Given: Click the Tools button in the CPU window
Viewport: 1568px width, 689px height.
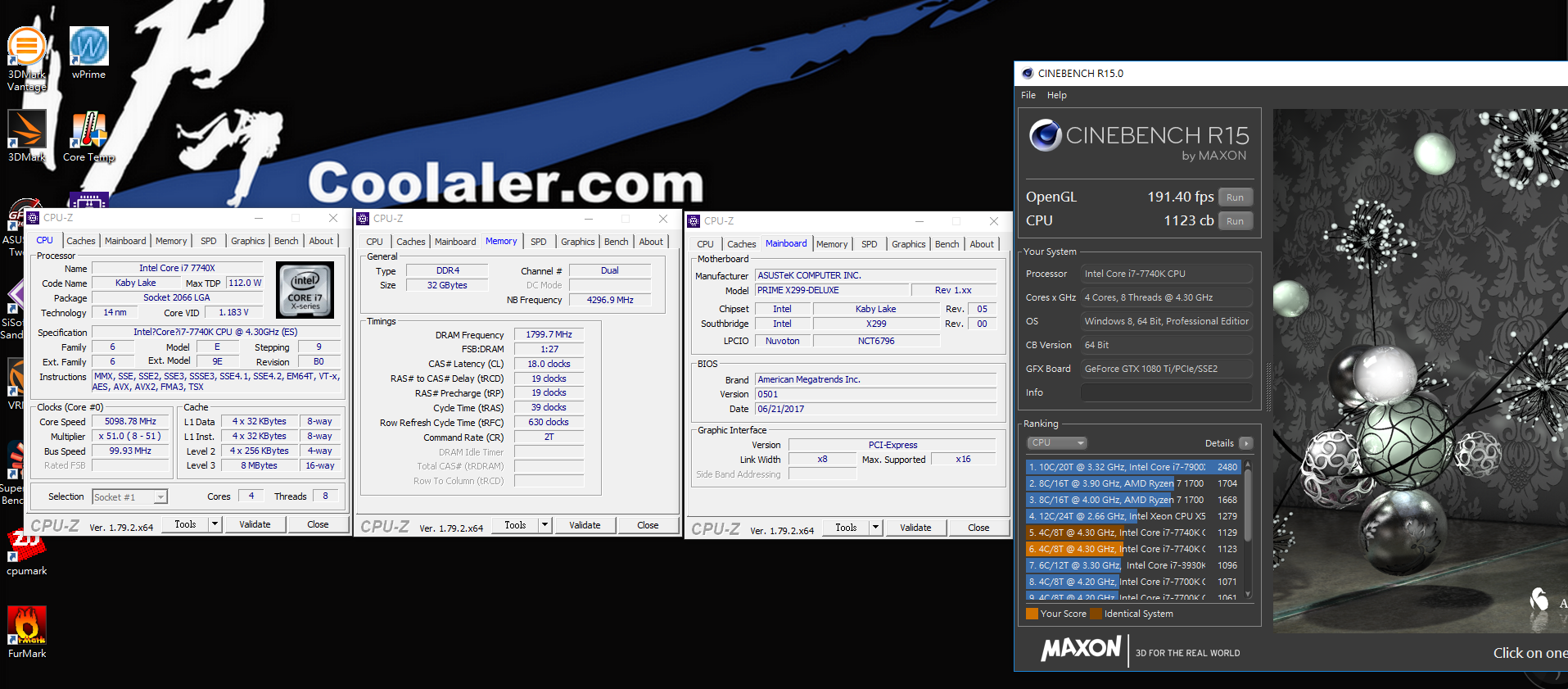Looking at the screenshot, I should (185, 524).
